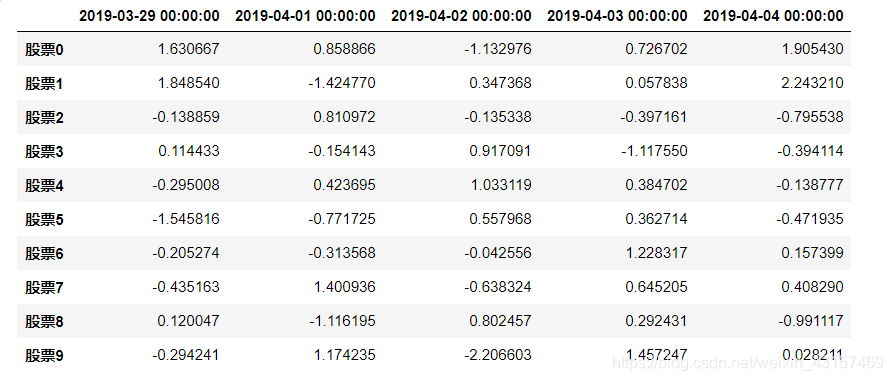Select cell value 1.033119

click(x=501, y=185)
